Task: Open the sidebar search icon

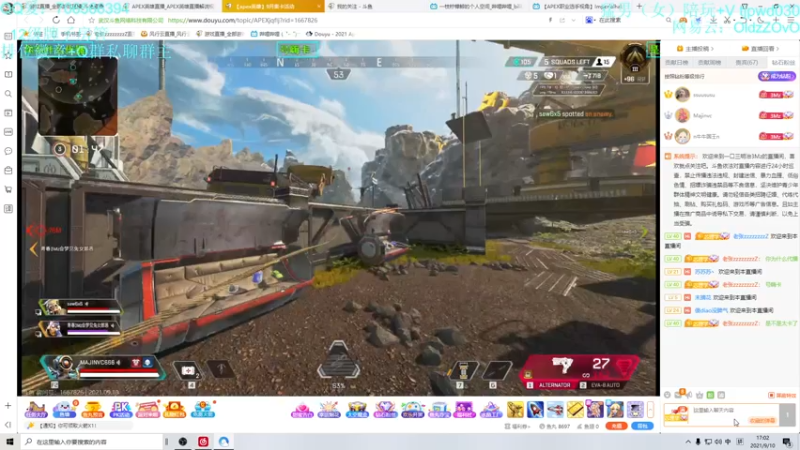Action: 8,94
